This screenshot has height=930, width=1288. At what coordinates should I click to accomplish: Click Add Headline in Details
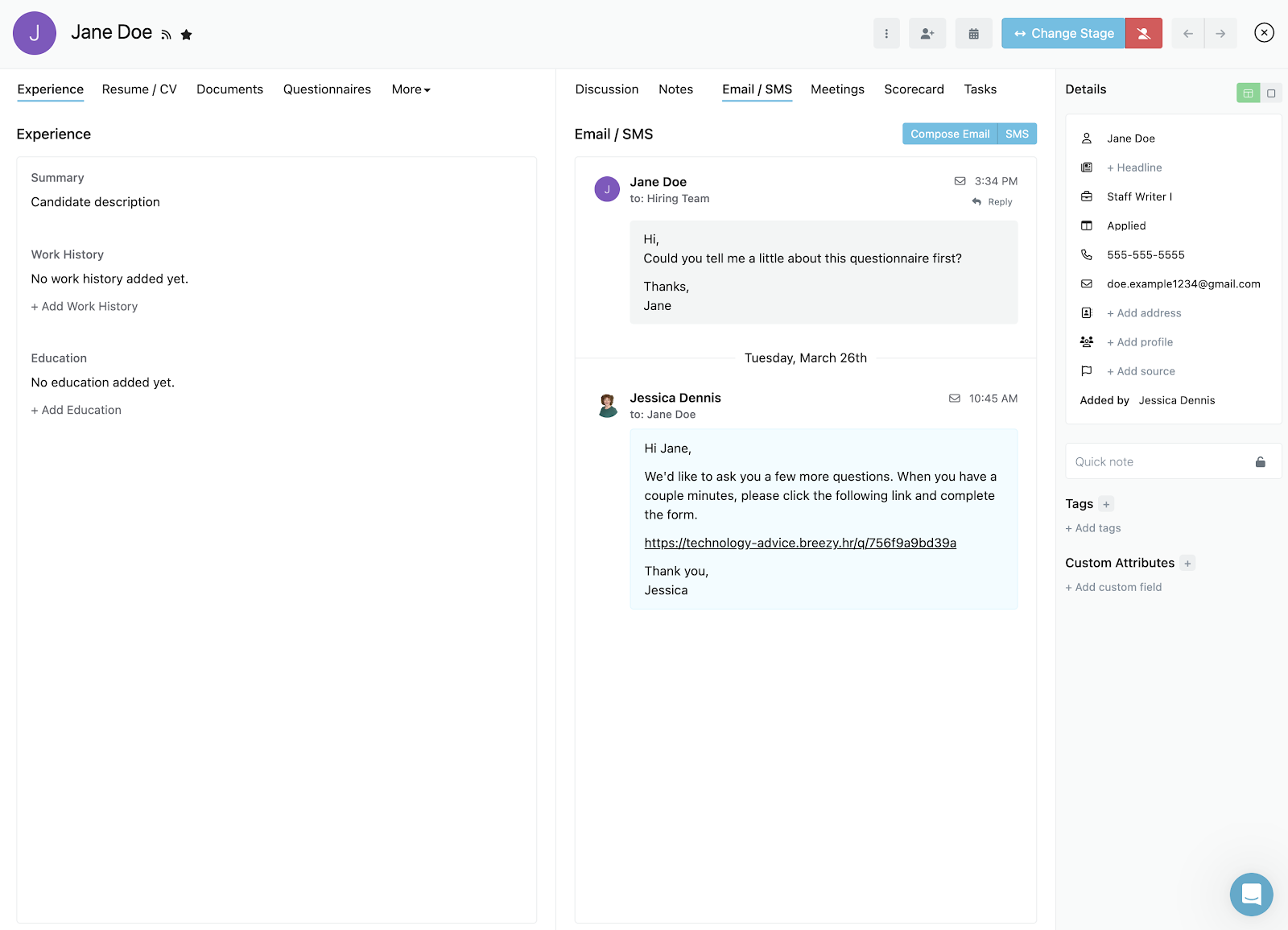point(1134,167)
